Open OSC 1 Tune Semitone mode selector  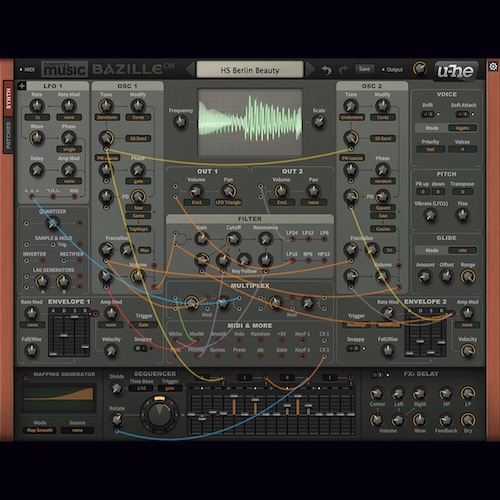[107, 117]
